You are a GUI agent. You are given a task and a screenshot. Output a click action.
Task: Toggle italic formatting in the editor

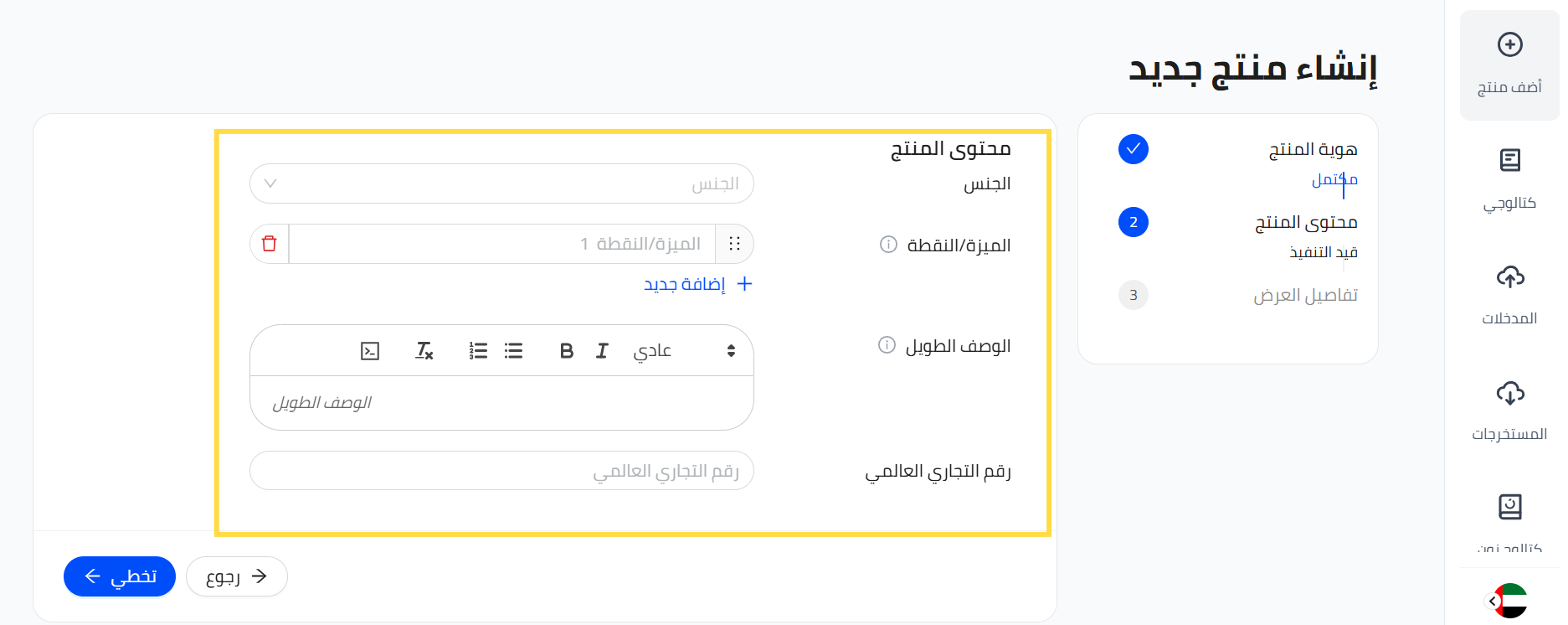pos(602,351)
